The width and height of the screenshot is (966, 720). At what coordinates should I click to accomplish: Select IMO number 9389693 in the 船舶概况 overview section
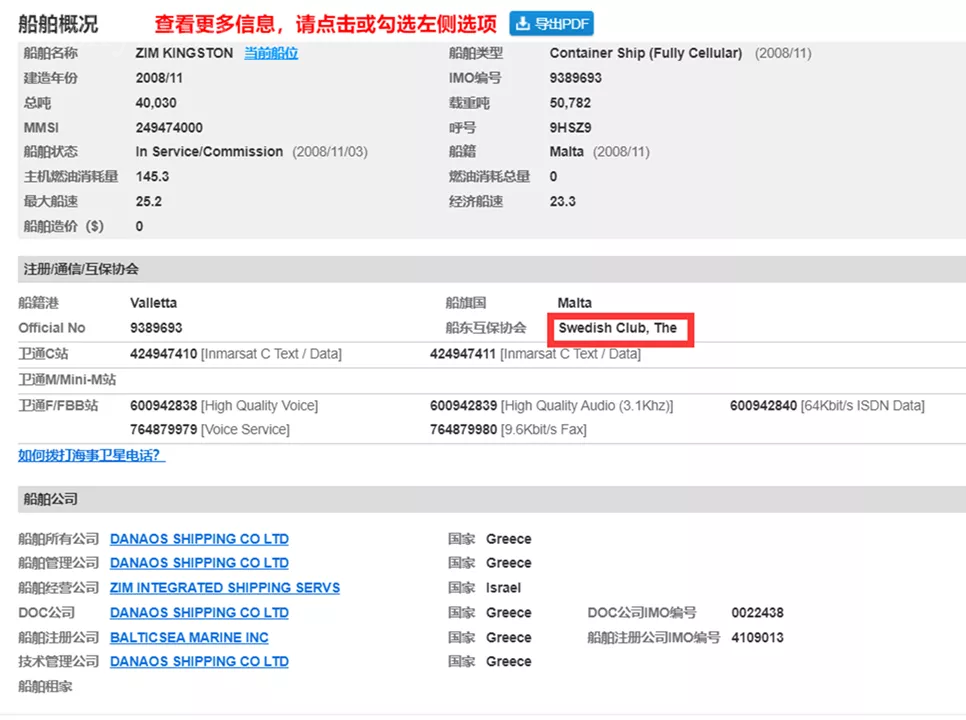(575, 78)
